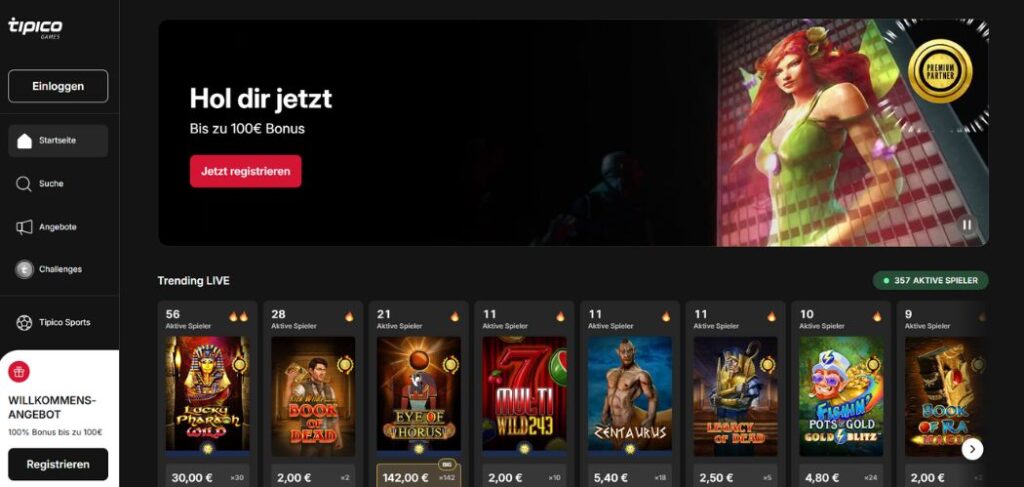
Task: Open the Book of Dead game
Action: click(x=313, y=396)
